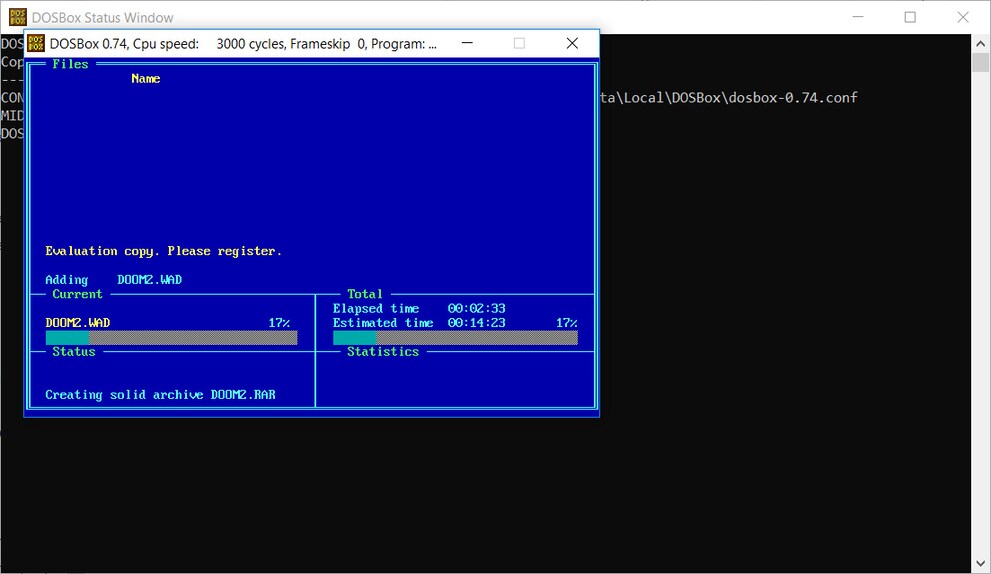
Task: Click the Status Window scrollbar down arrow
Action: (980, 563)
